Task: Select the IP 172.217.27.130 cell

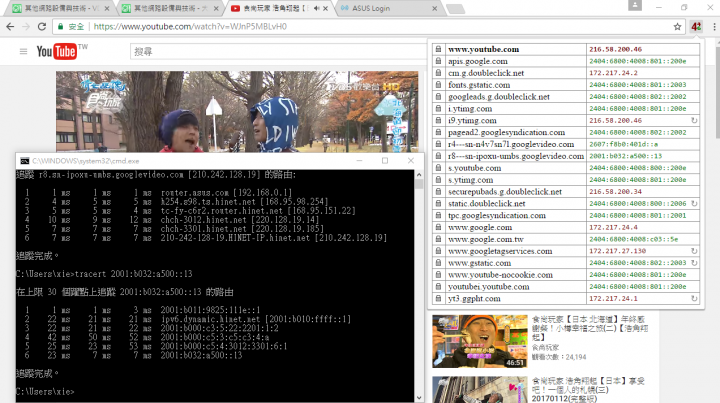Action: (643, 251)
